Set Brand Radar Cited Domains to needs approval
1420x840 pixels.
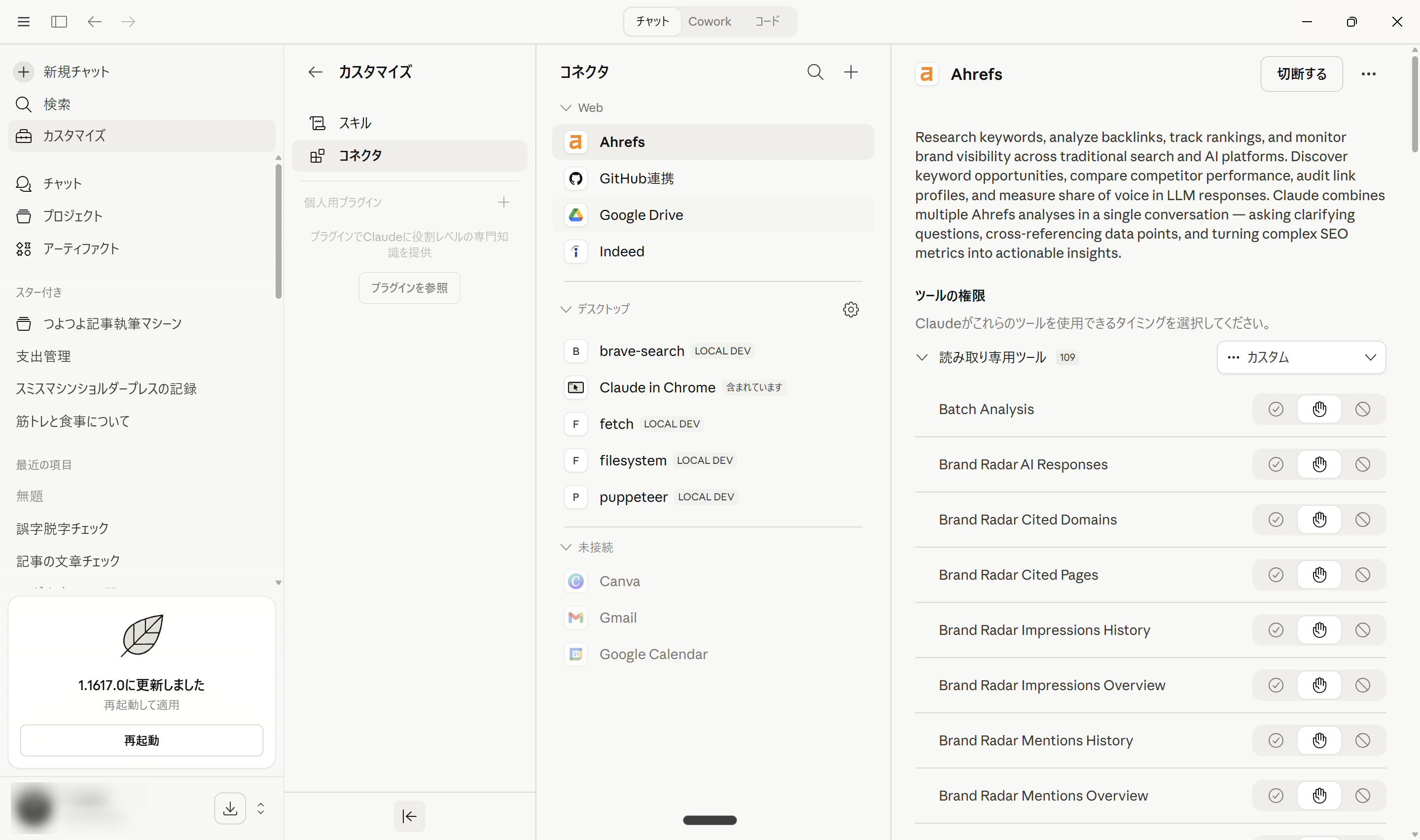1319,520
